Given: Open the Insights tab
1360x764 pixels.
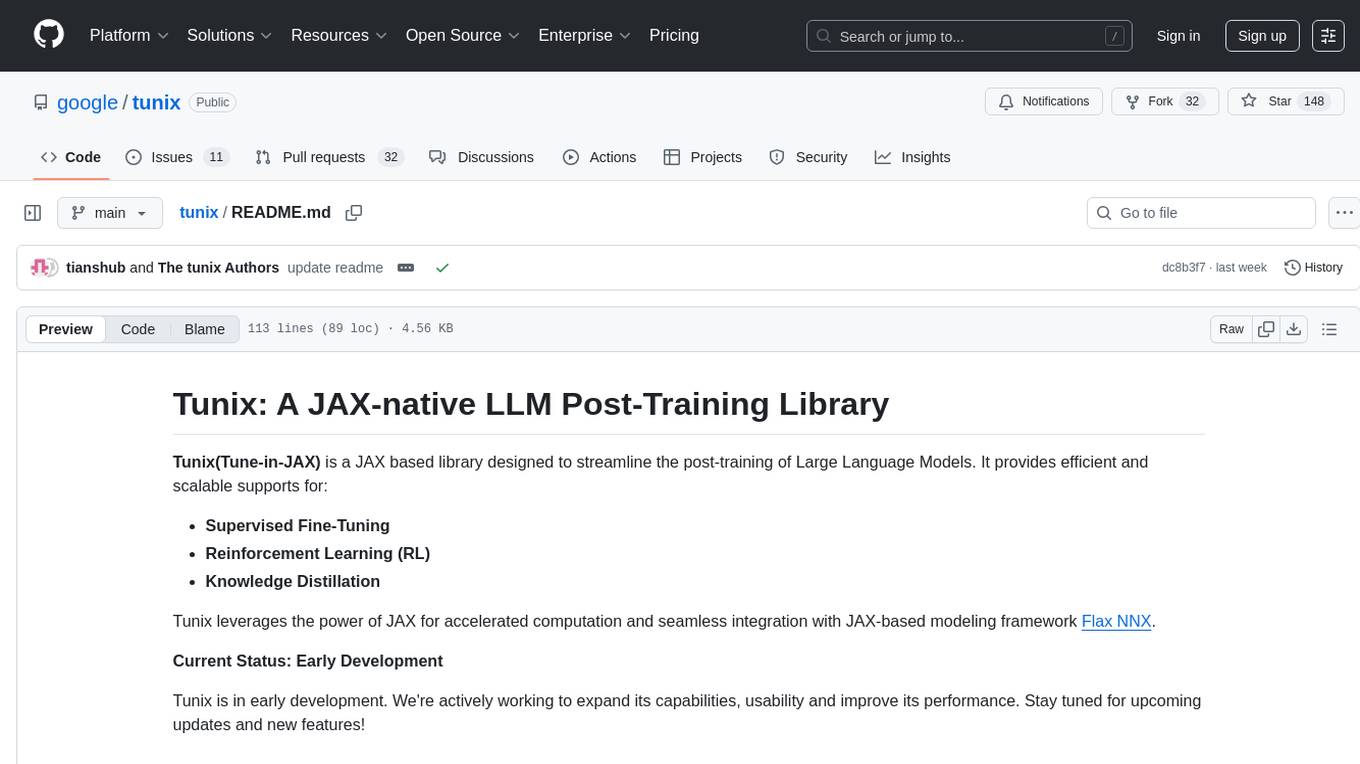Looking at the screenshot, I should click(x=912, y=157).
